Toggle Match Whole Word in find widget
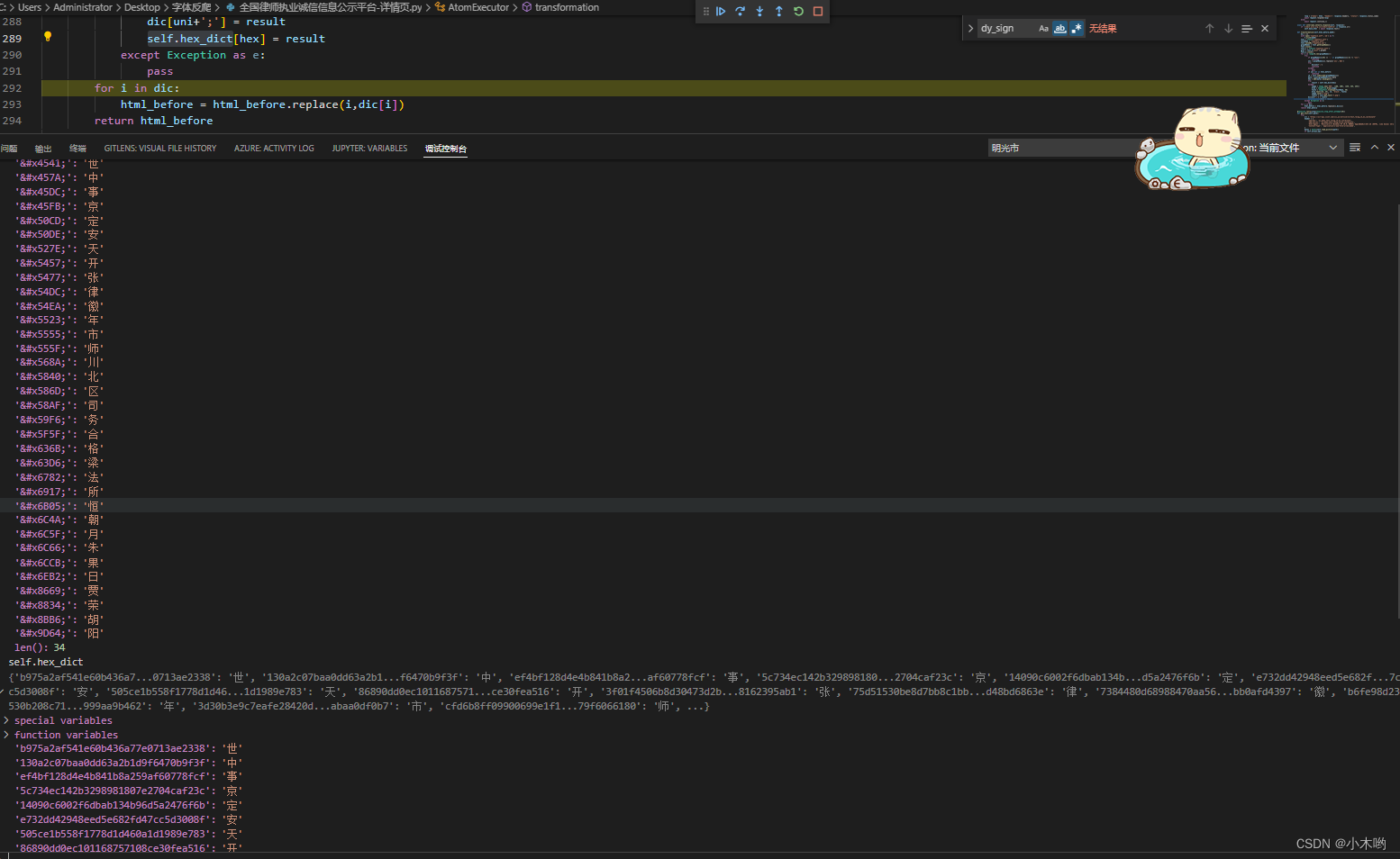1400x859 pixels. [1060, 29]
